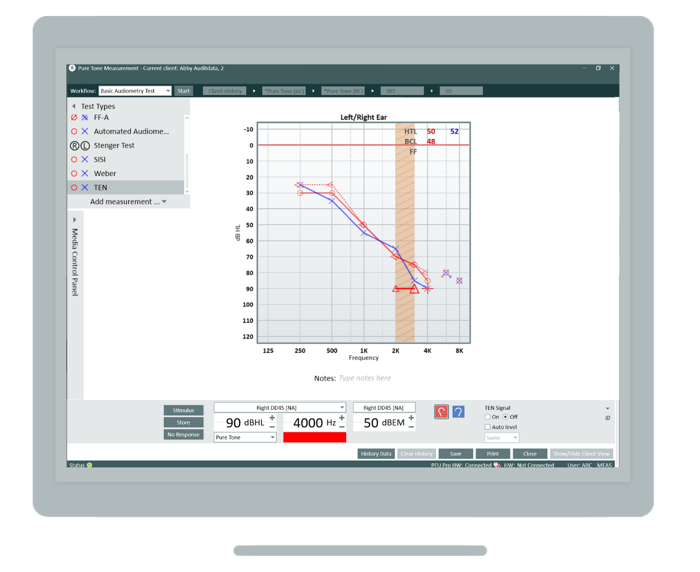Click the No Response button
This screenshot has width=700, height=572.
click(184, 435)
